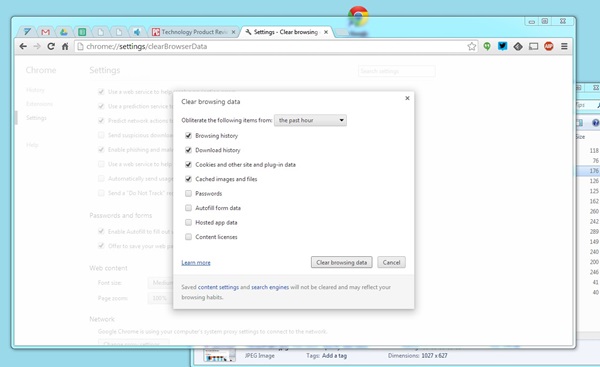This screenshot has width=600, height=367.
Task: Switch to the first blue pinned tab
Action: [27, 32]
